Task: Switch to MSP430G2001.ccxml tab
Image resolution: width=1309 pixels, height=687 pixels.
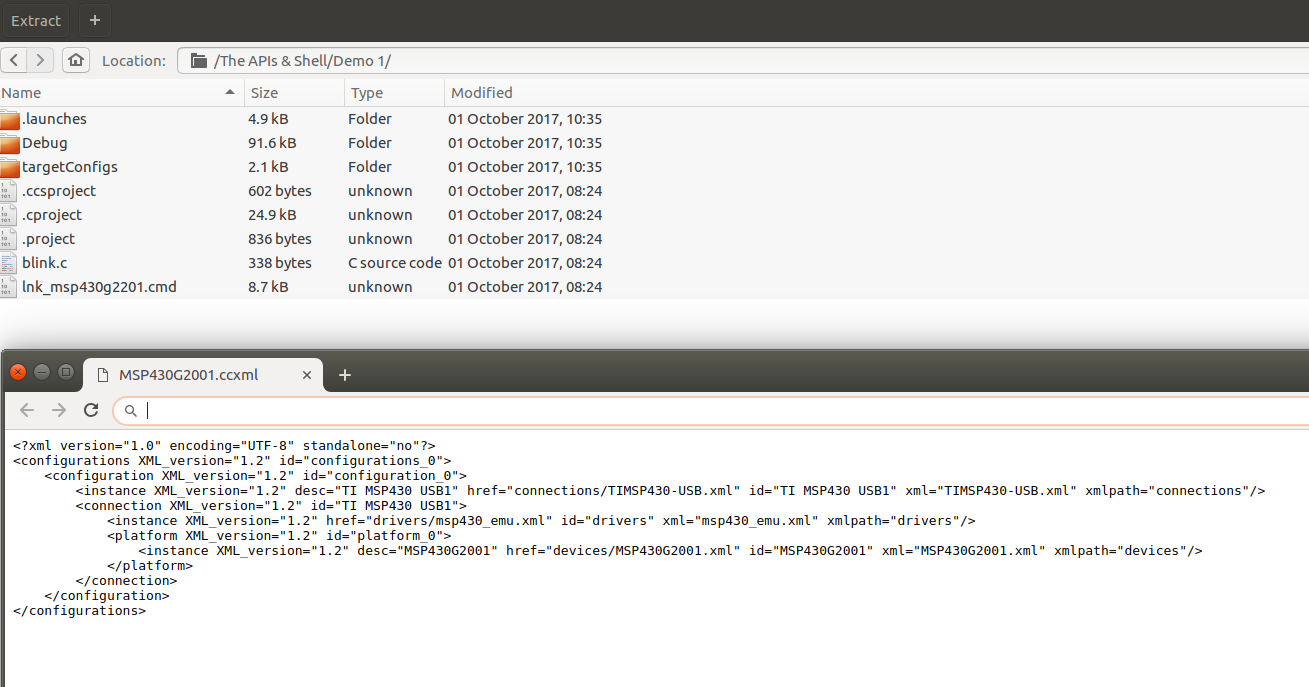Action: [x=188, y=375]
